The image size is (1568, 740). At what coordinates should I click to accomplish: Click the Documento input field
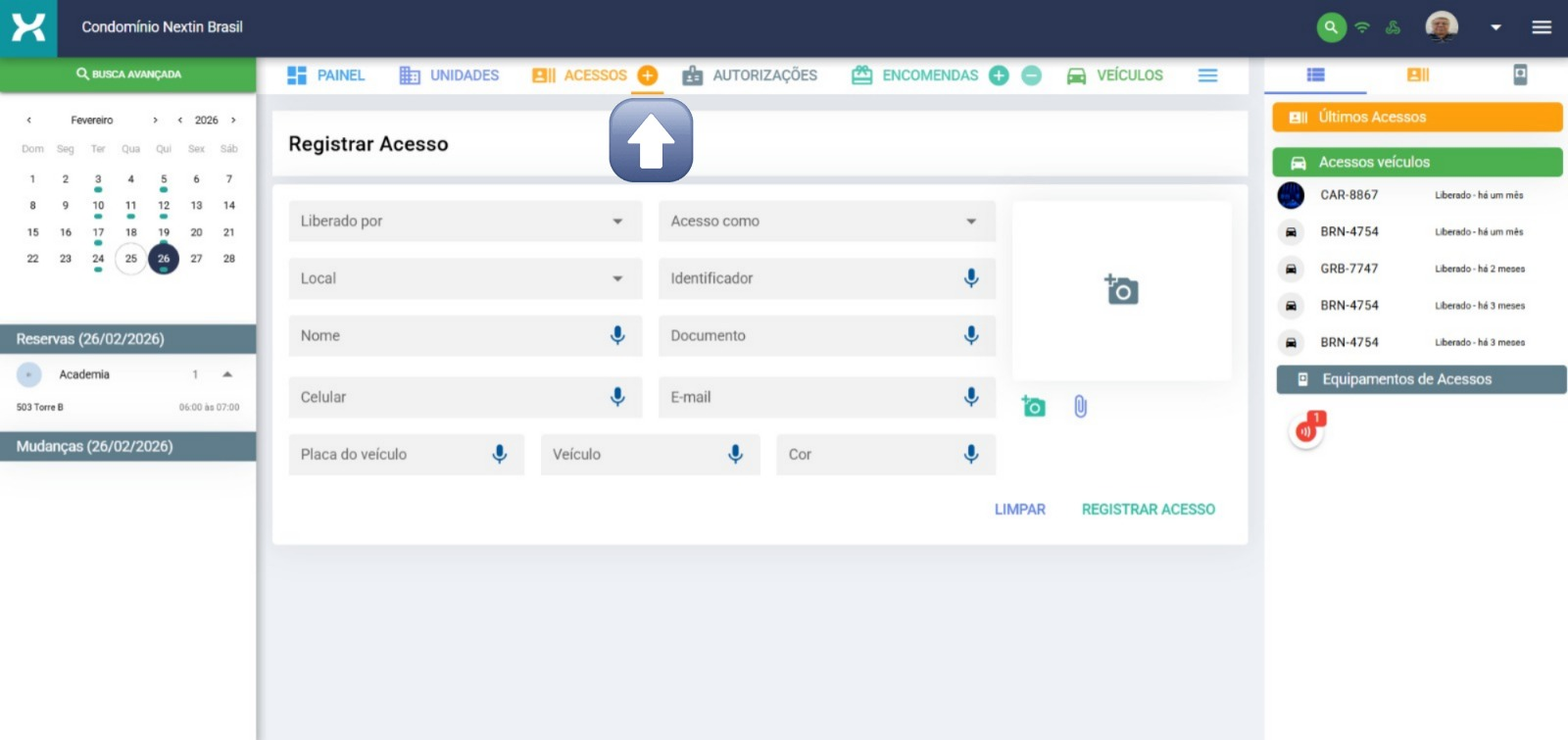[808, 335]
